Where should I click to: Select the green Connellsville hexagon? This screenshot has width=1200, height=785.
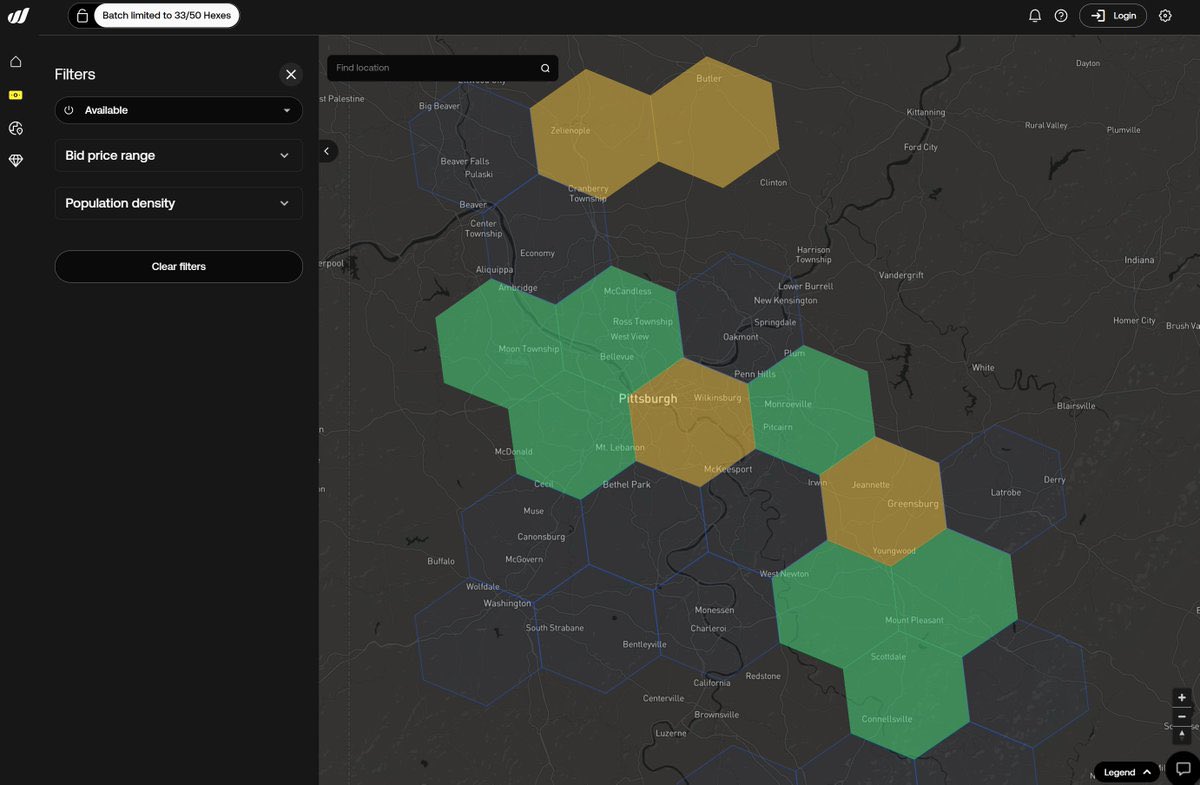point(907,693)
